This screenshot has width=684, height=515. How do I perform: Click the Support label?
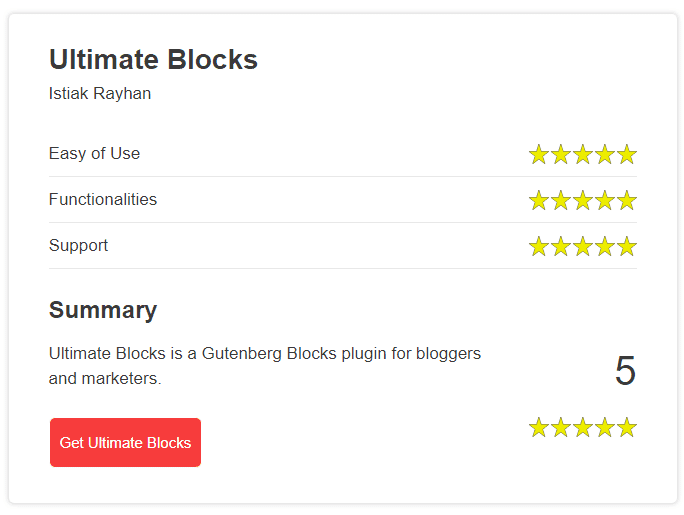pos(78,246)
